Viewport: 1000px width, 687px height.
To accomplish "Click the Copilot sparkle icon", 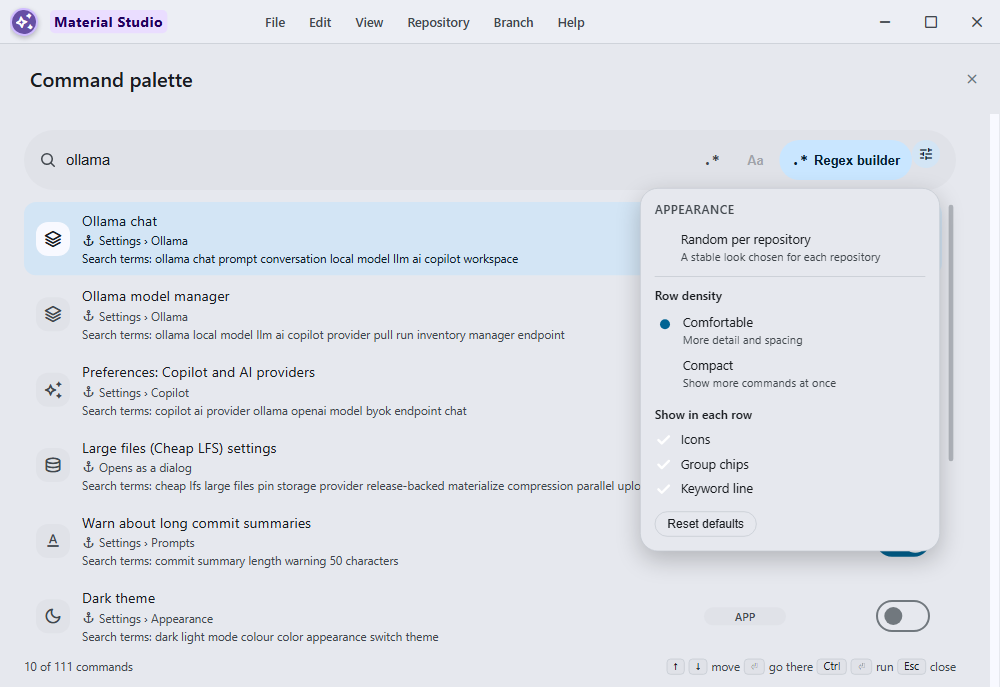I will pyautogui.click(x=53, y=390).
